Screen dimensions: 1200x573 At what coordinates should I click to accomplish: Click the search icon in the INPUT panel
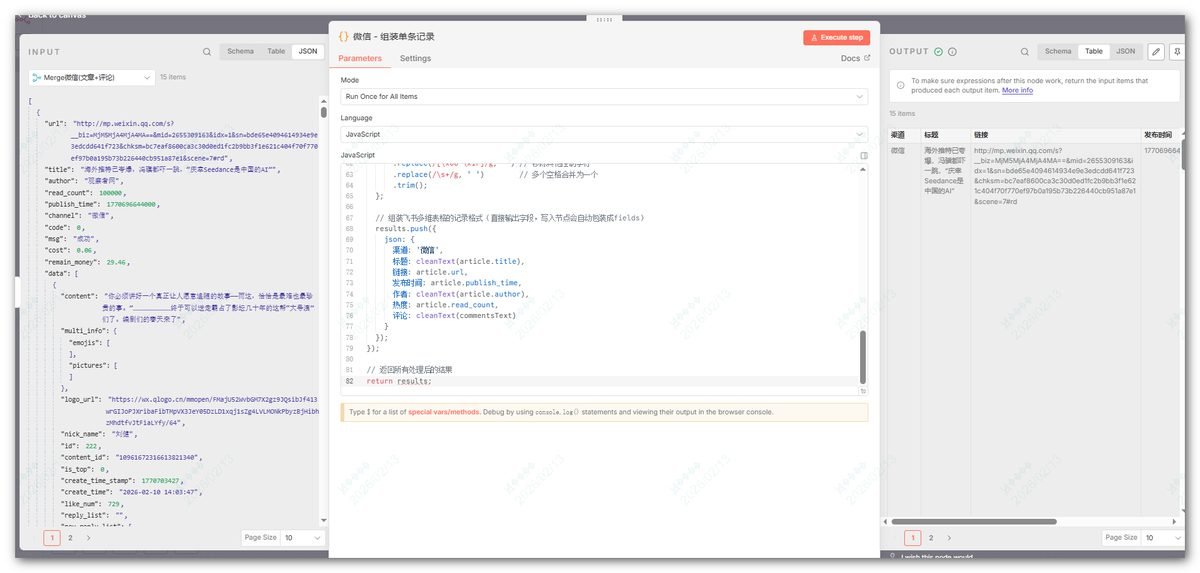click(x=207, y=52)
